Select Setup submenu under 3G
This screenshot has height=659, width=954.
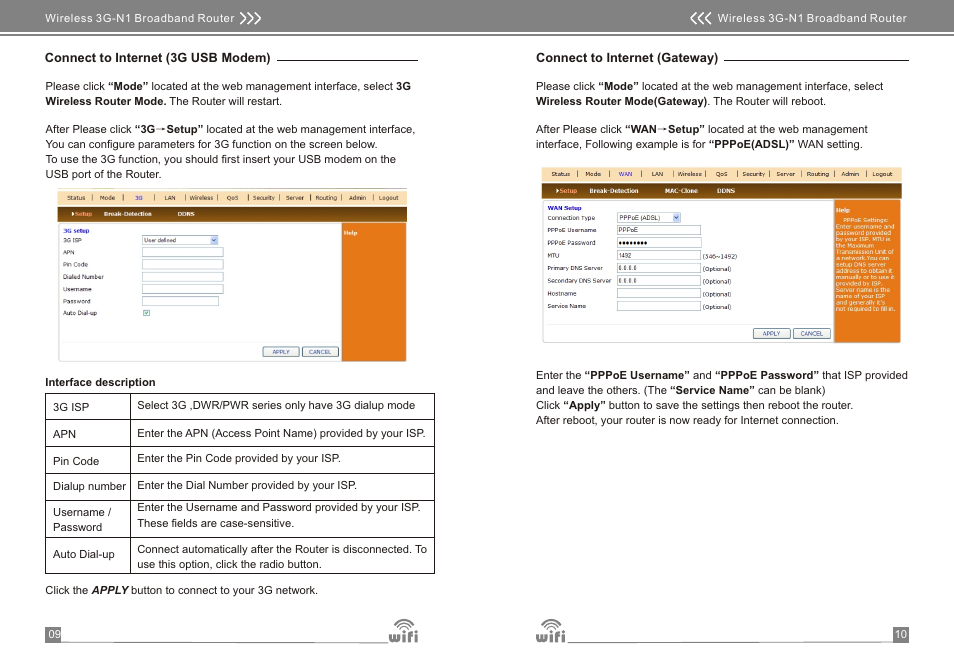[83, 214]
